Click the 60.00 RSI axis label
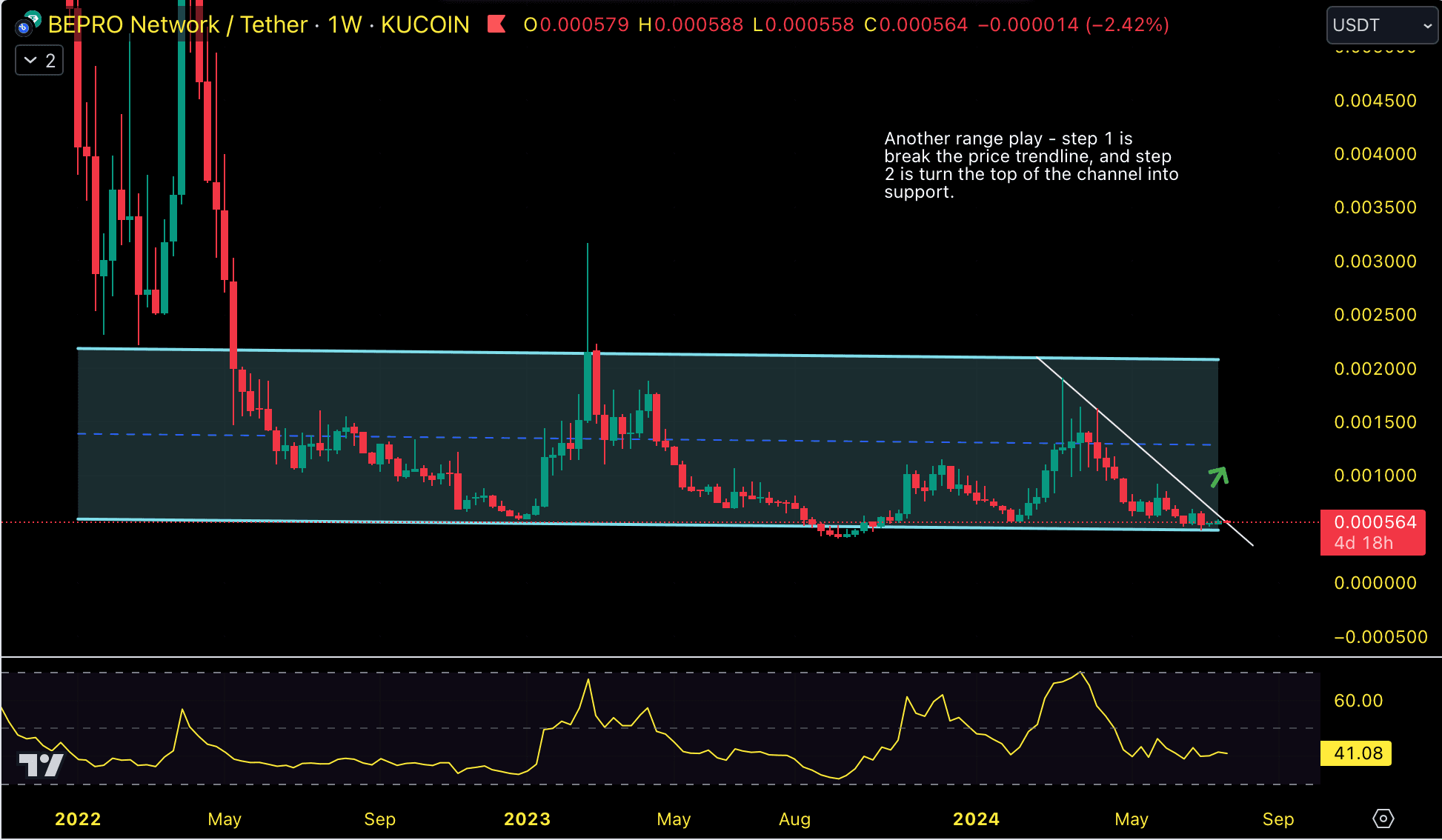1442x840 pixels. [x=1358, y=701]
